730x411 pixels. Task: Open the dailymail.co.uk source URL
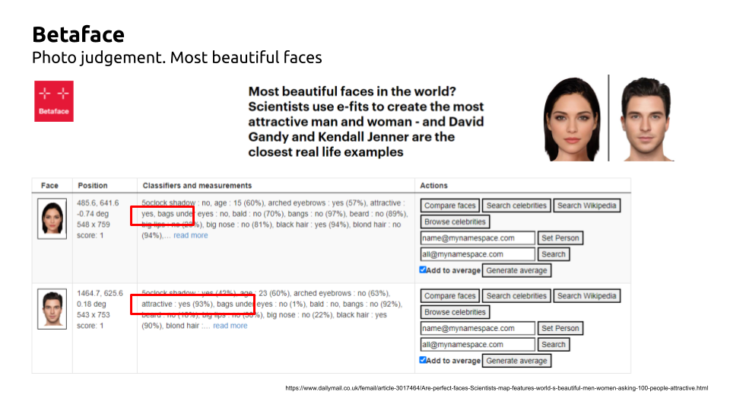(x=496, y=388)
